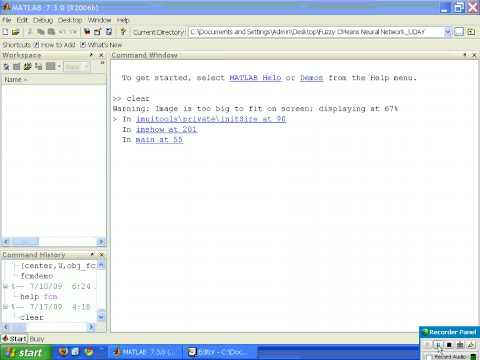Expand the Current Directory path dropdown
The height and width of the screenshot is (360, 480).
point(448,32)
